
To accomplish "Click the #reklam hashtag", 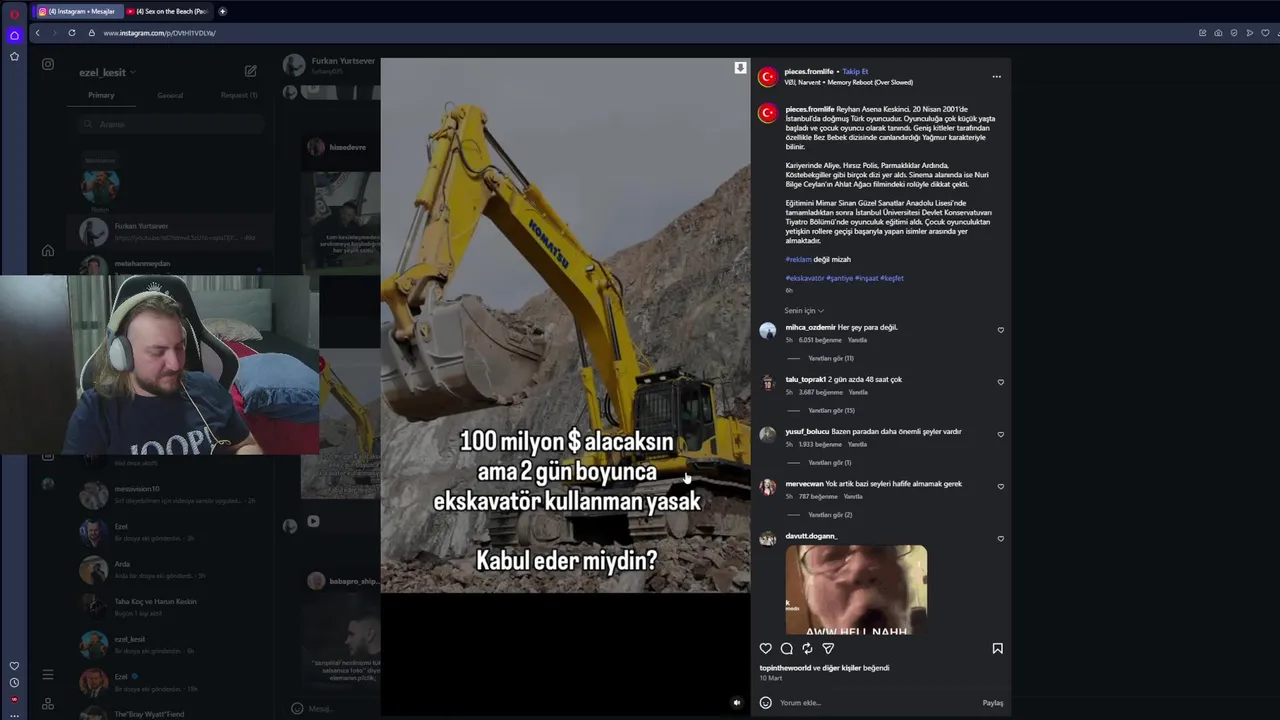I will pos(798,259).
